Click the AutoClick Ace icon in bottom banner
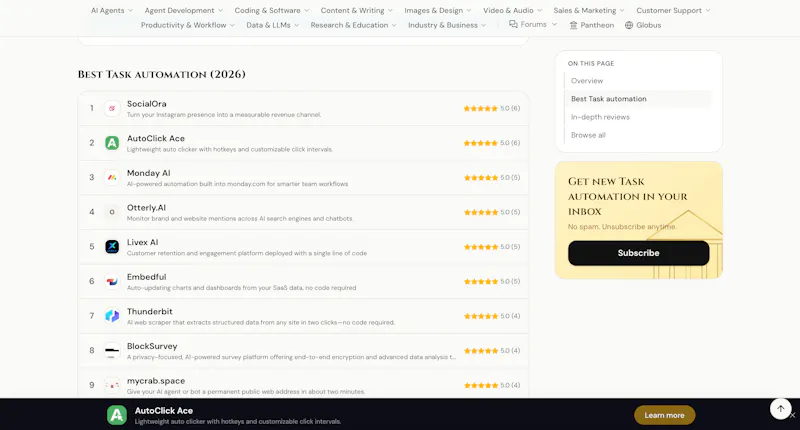This screenshot has height=430, width=800. (x=117, y=415)
